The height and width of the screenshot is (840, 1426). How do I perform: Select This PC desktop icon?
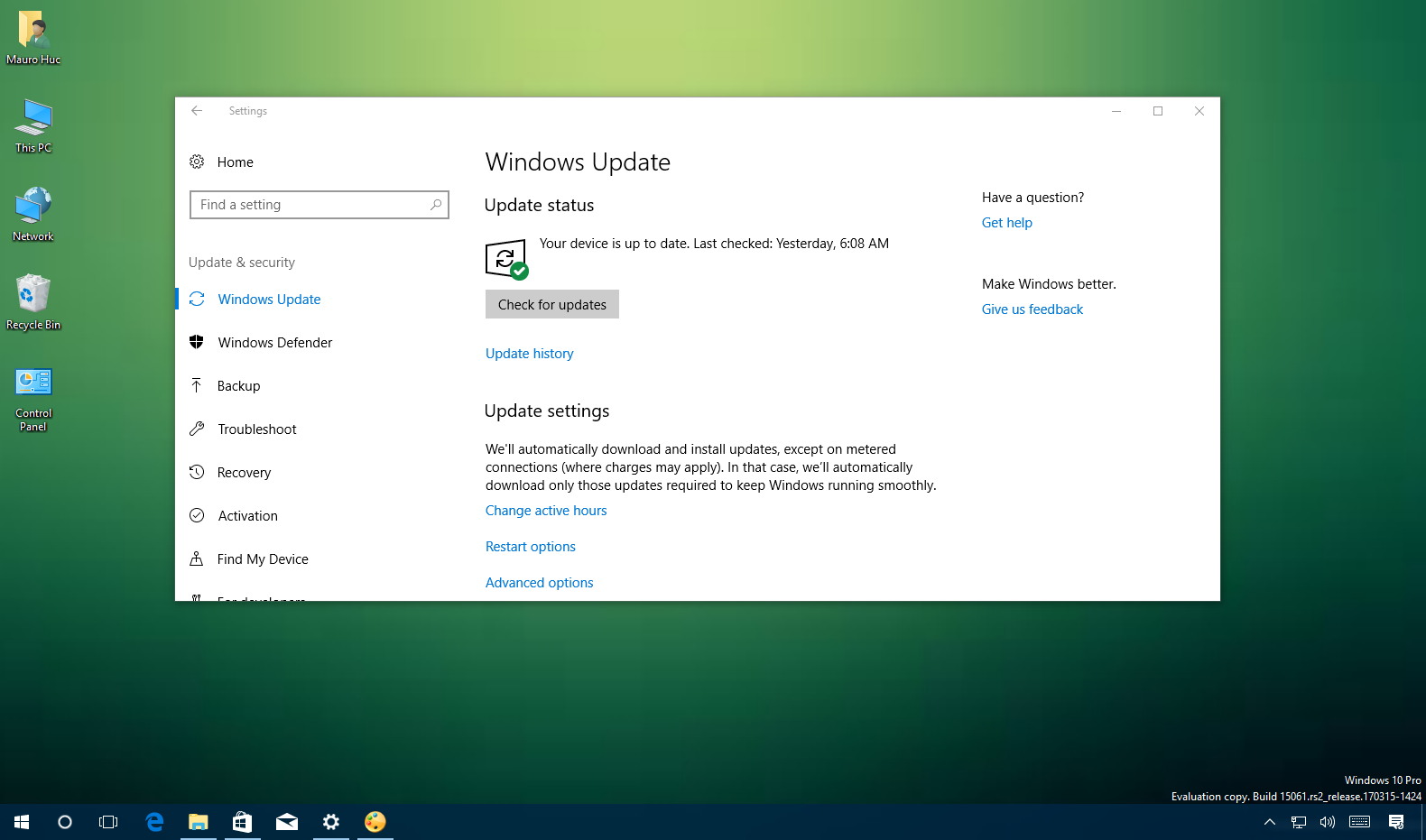[33, 126]
